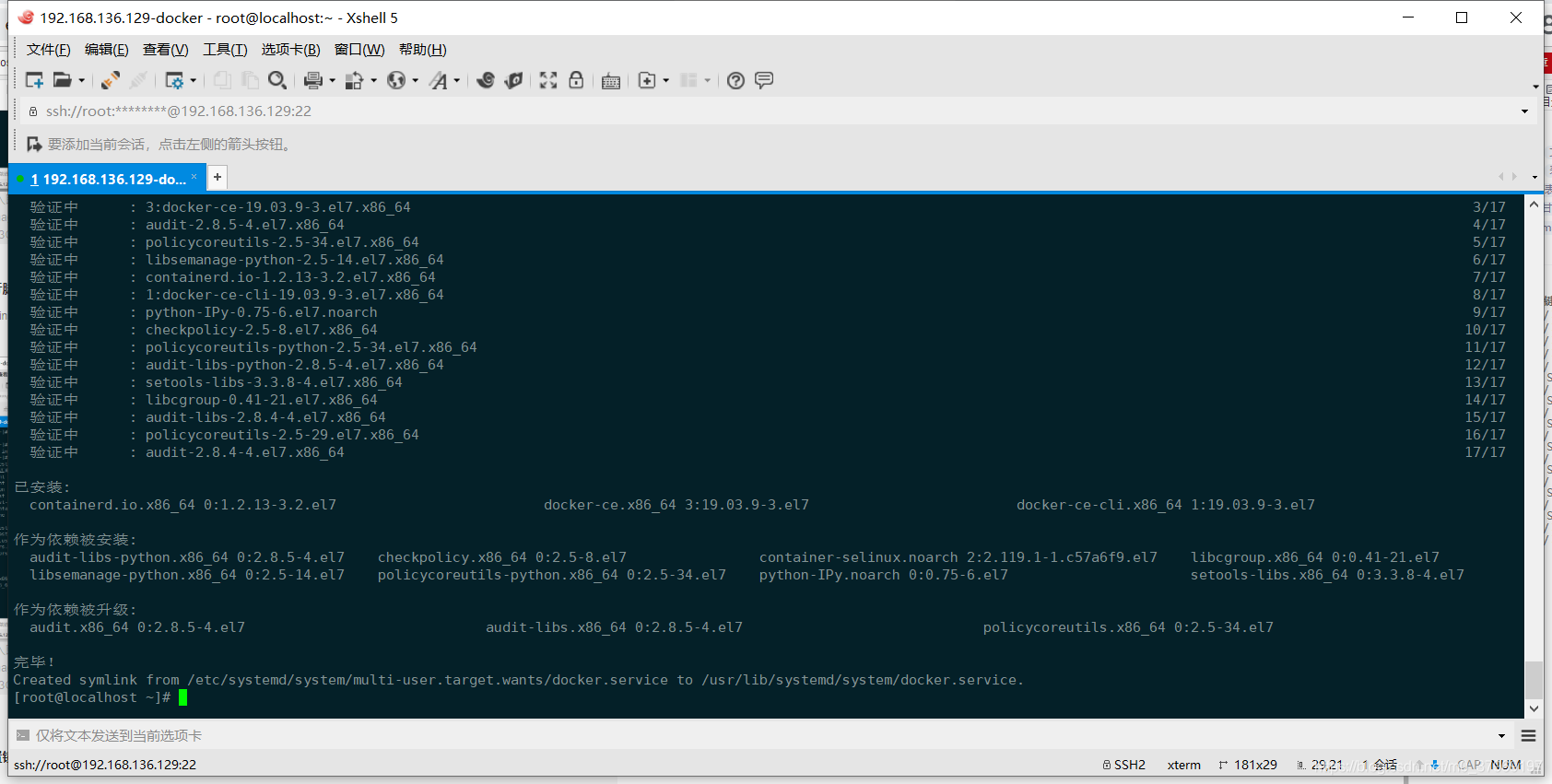This screenshot has width=1552, height=784.
Task: Click the lock icon in the address bar
Action: click(x=33, y=111)
